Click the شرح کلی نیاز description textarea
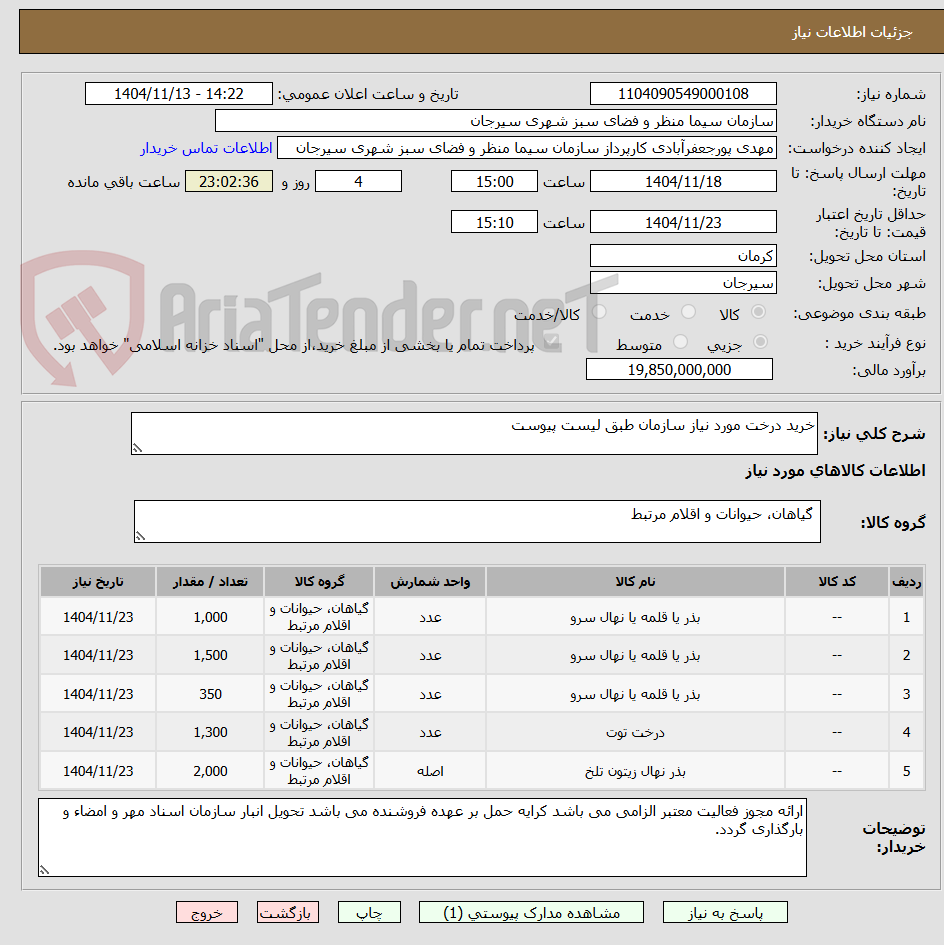The image size is (944, 945). (x=474, y=433)
